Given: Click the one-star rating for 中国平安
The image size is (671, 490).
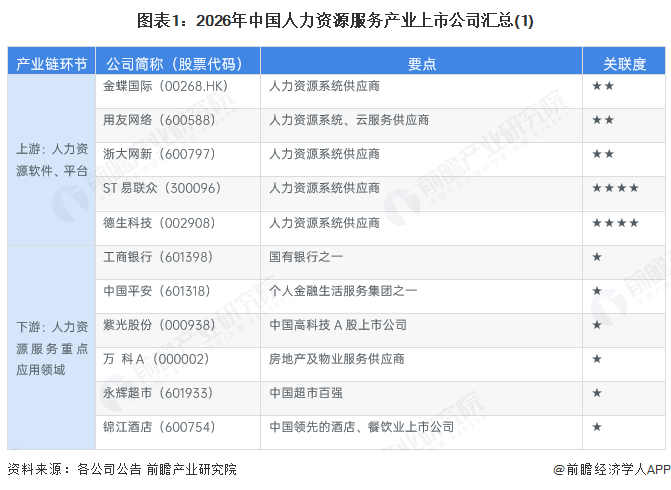Looking at the screenshot, I should pos(597,291).
